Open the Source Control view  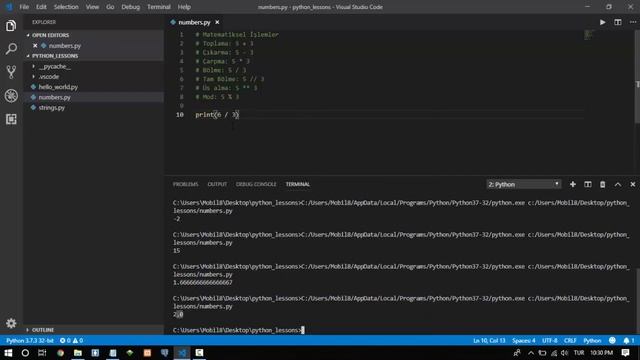pos(11,72)
